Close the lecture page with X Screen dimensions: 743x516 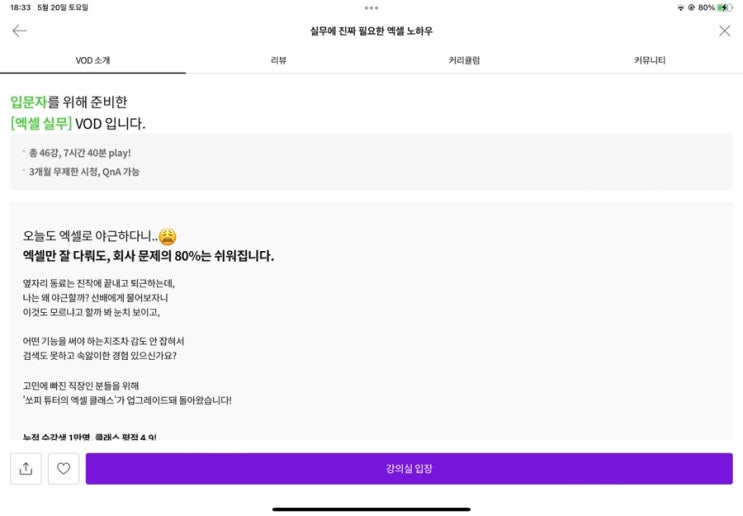click(724, 31)
